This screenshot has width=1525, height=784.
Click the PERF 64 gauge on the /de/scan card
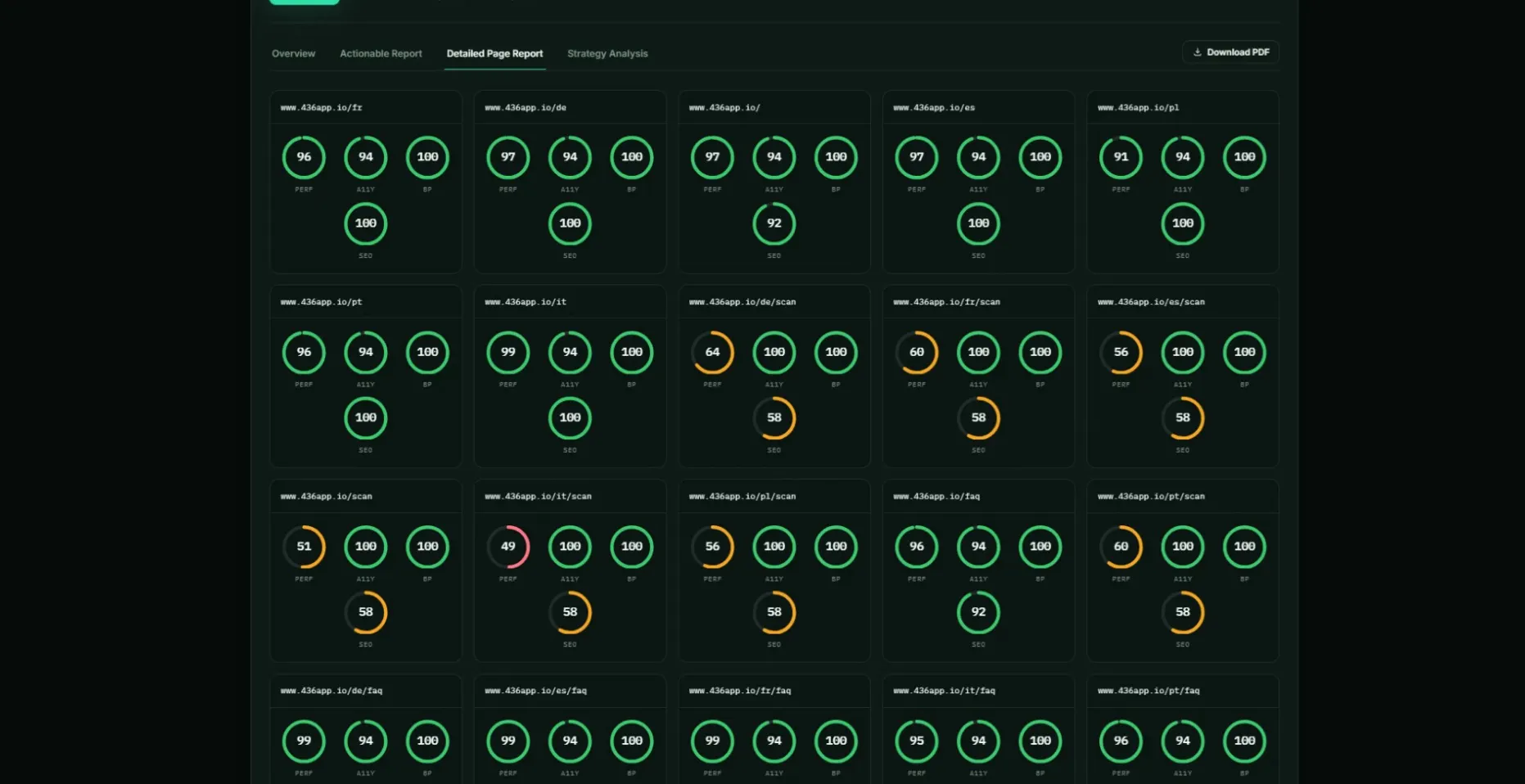(712, 352)
